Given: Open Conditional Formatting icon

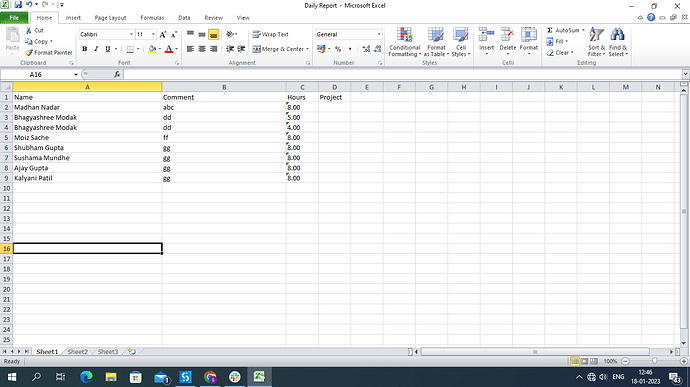Looking at the screenshot, I should coord(404,34).
